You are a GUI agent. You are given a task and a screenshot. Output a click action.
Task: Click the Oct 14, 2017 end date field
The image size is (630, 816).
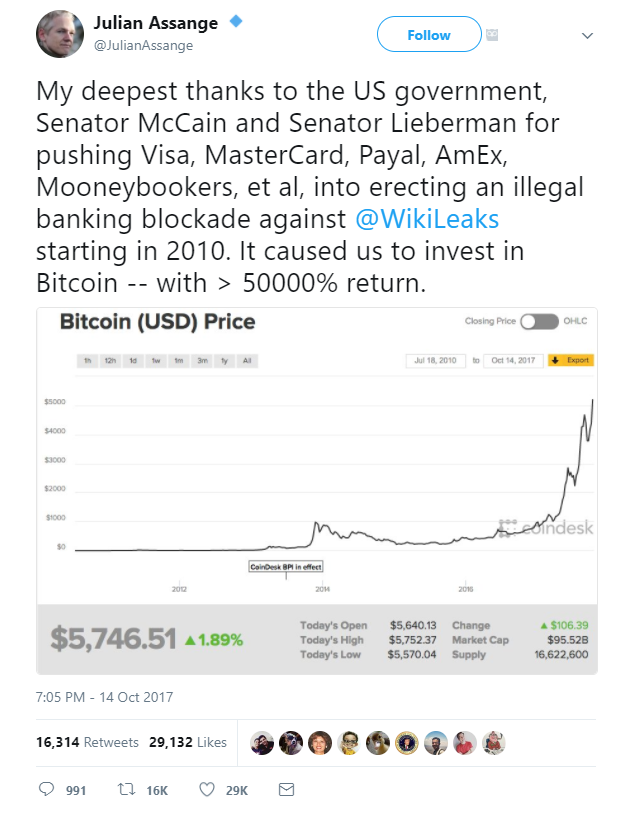[515, 360]
